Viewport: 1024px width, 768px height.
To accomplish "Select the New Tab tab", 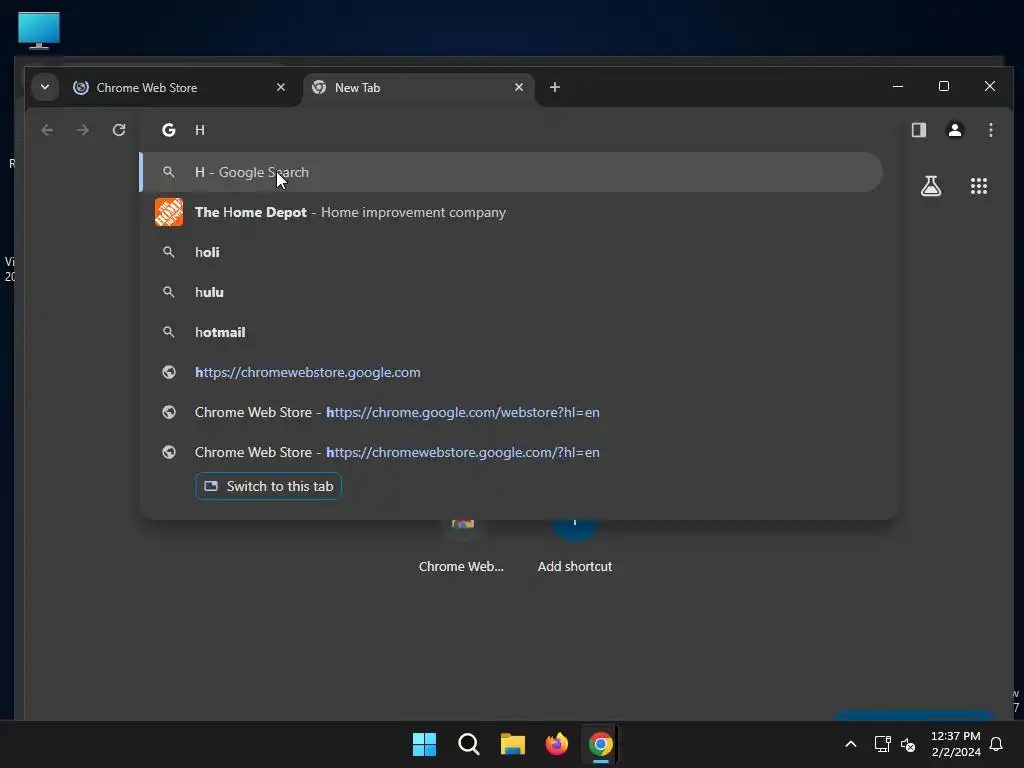I will click(x=418, y=88).
